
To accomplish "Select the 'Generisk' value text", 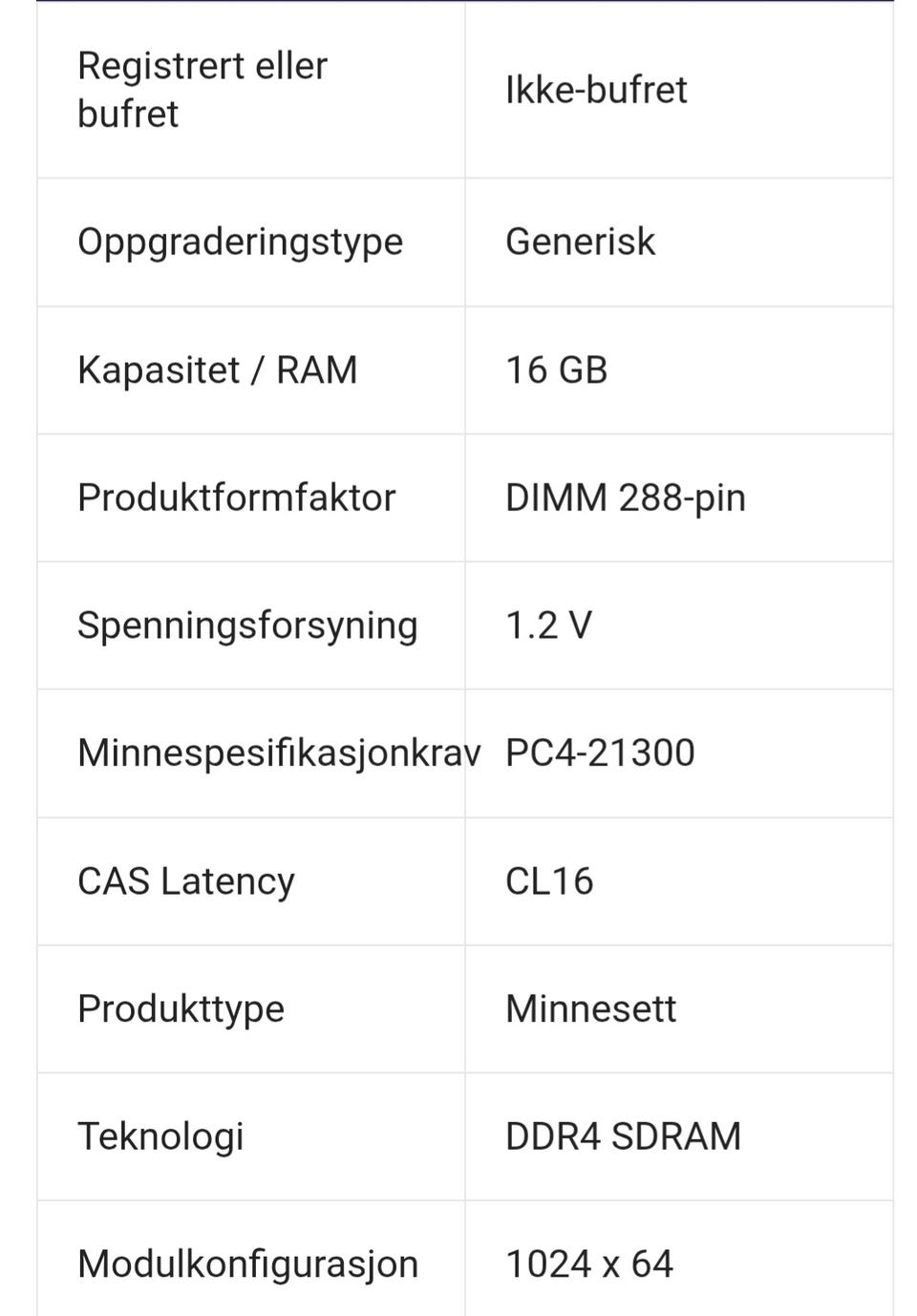I will (580, 242).
